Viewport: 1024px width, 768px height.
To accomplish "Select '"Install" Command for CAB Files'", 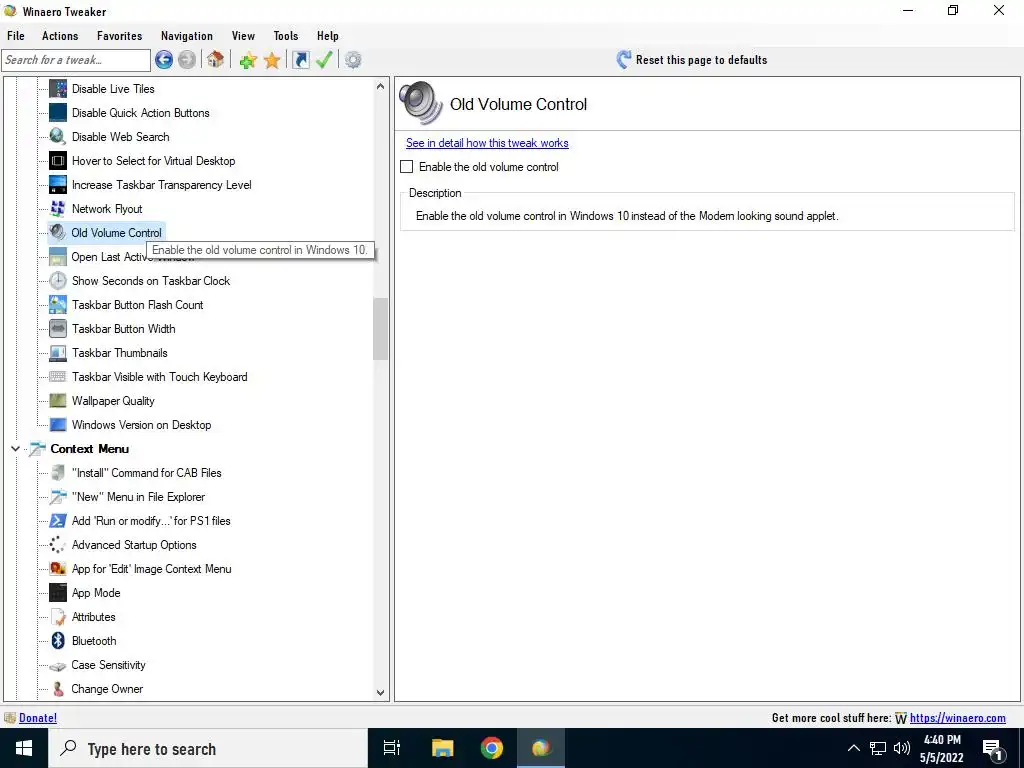I will pyautogui.click(x=146, y=473).
